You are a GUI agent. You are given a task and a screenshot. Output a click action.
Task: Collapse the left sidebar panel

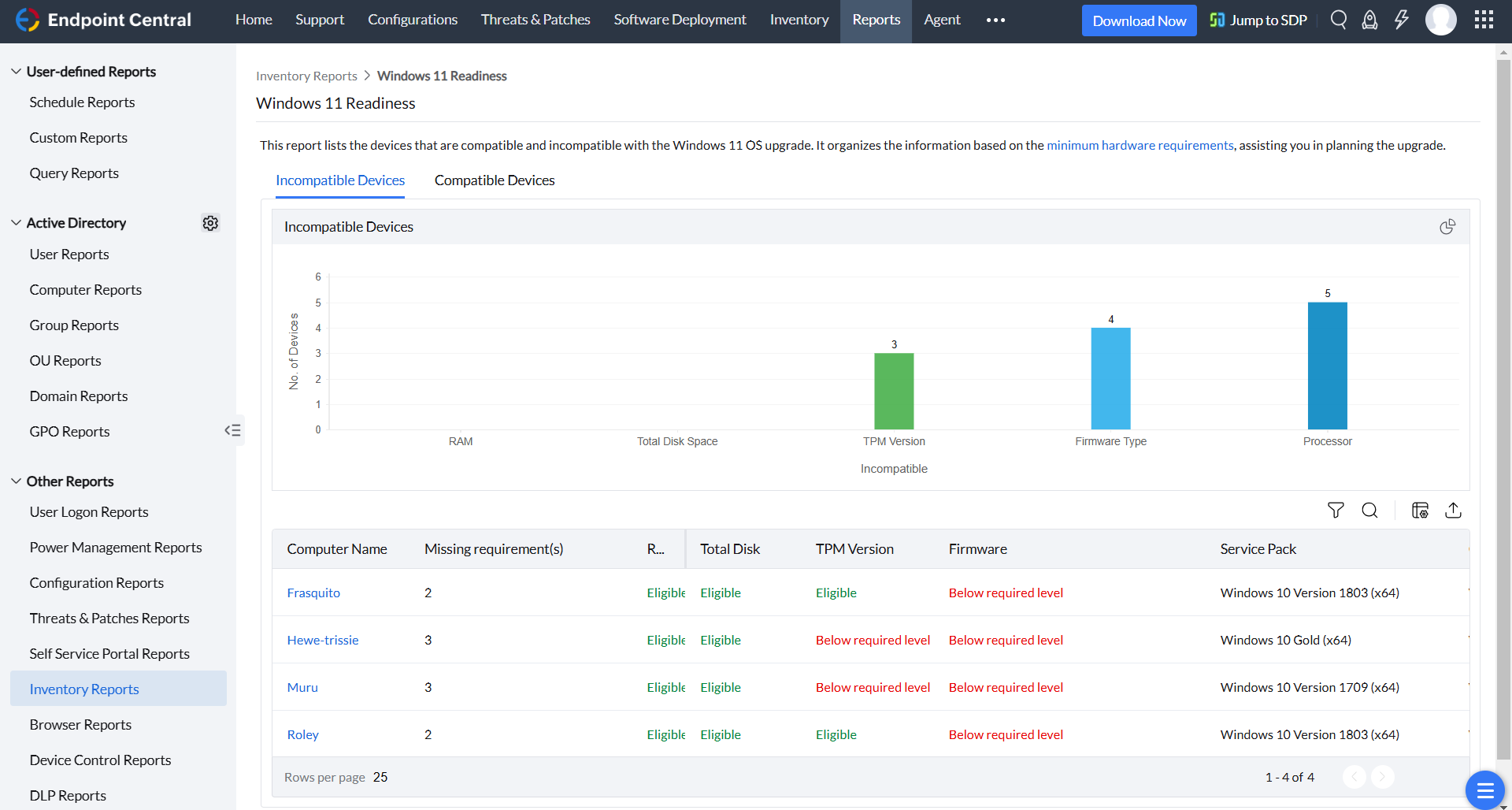pos(232,430)
